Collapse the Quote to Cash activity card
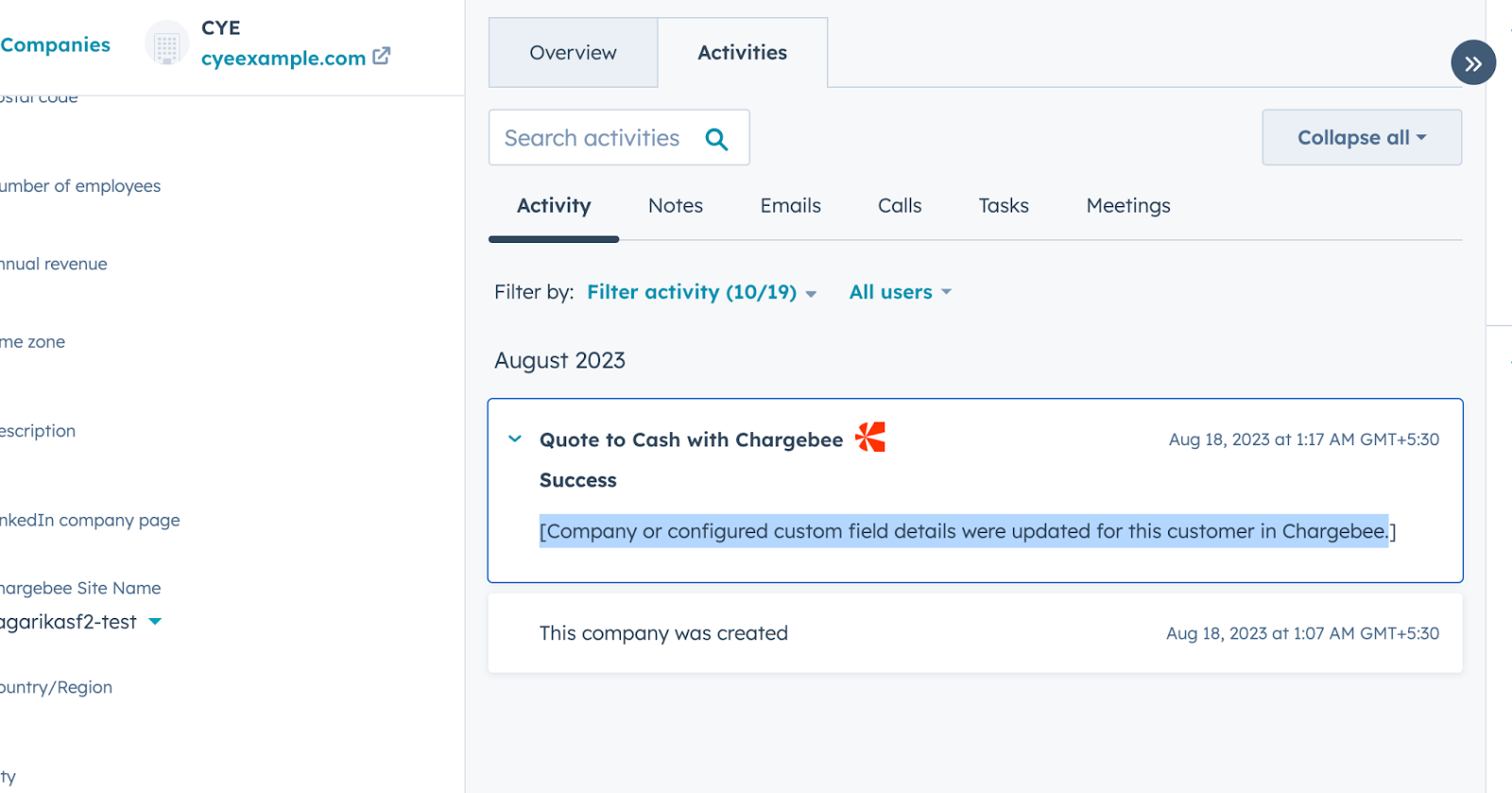 (x=515, y=439)
